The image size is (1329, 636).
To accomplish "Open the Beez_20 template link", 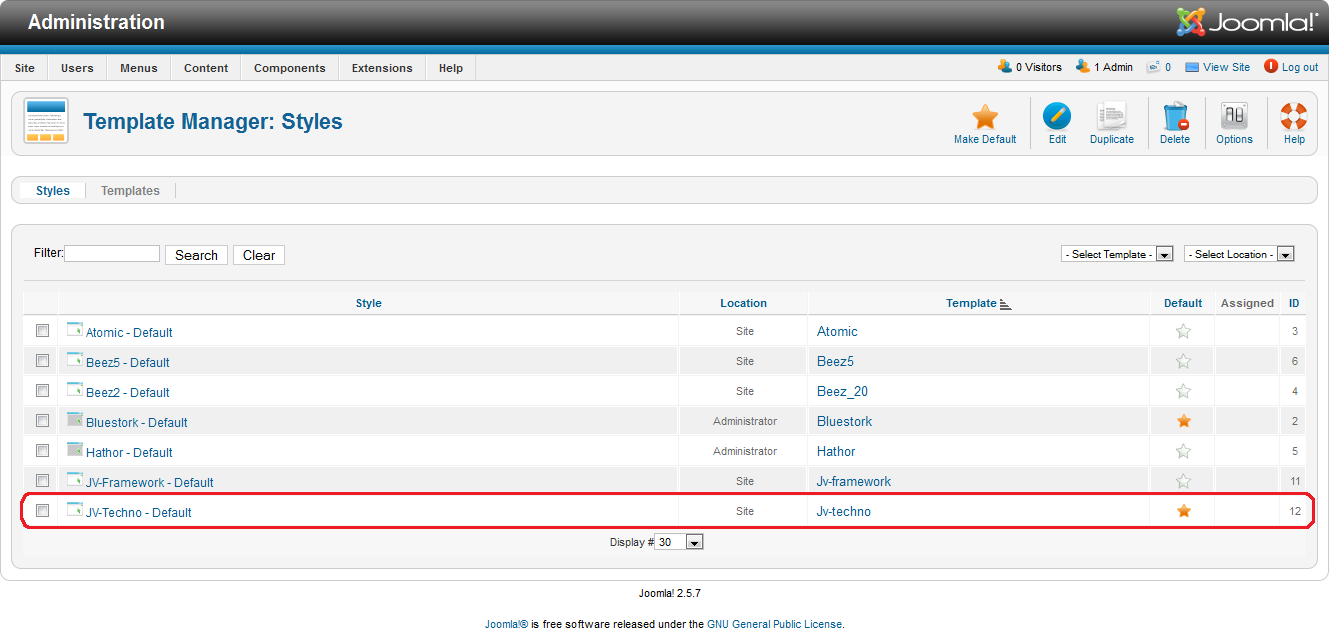I will click(x=842, y=391).
